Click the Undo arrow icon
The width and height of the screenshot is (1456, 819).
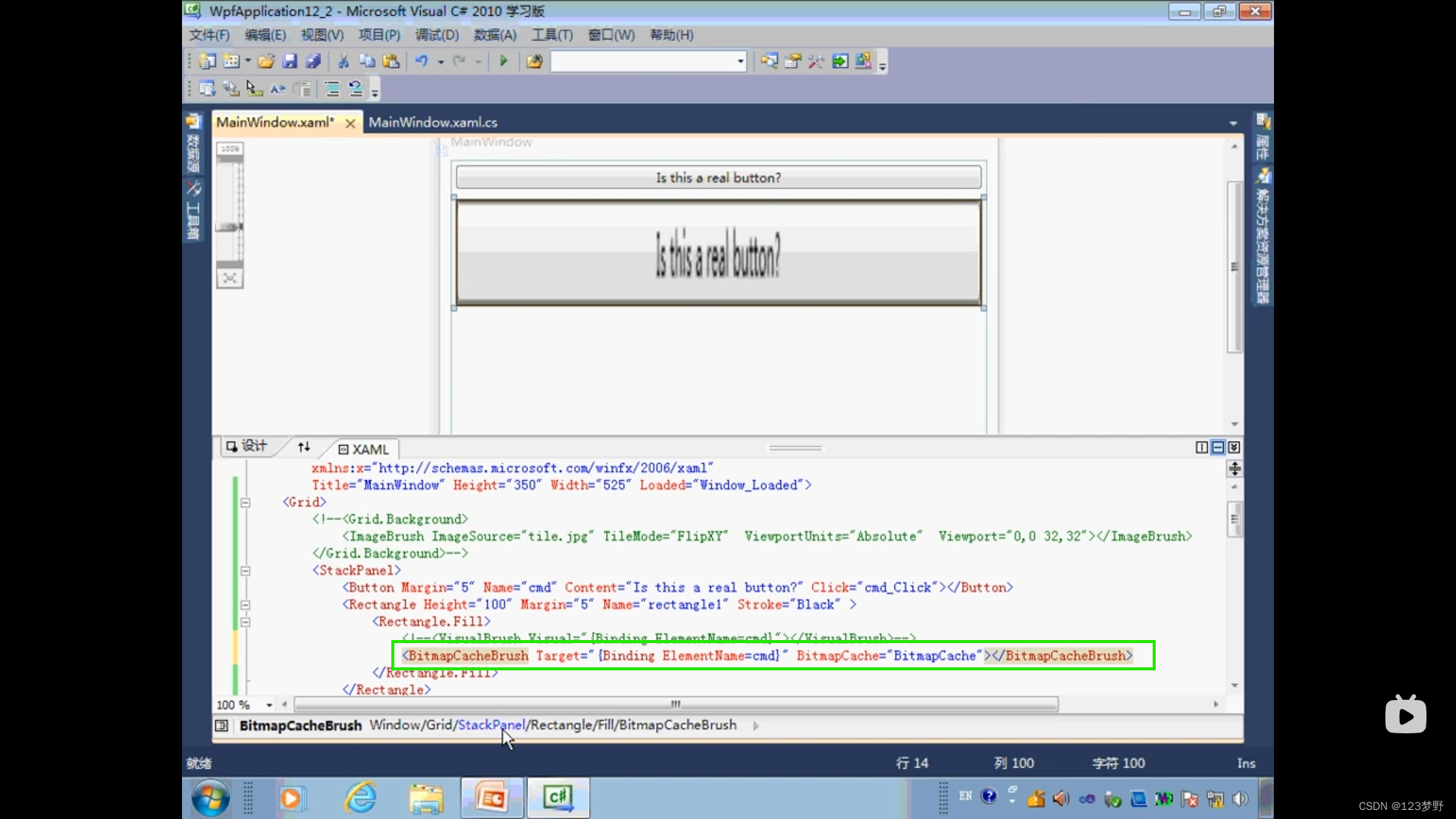(422, 61)
